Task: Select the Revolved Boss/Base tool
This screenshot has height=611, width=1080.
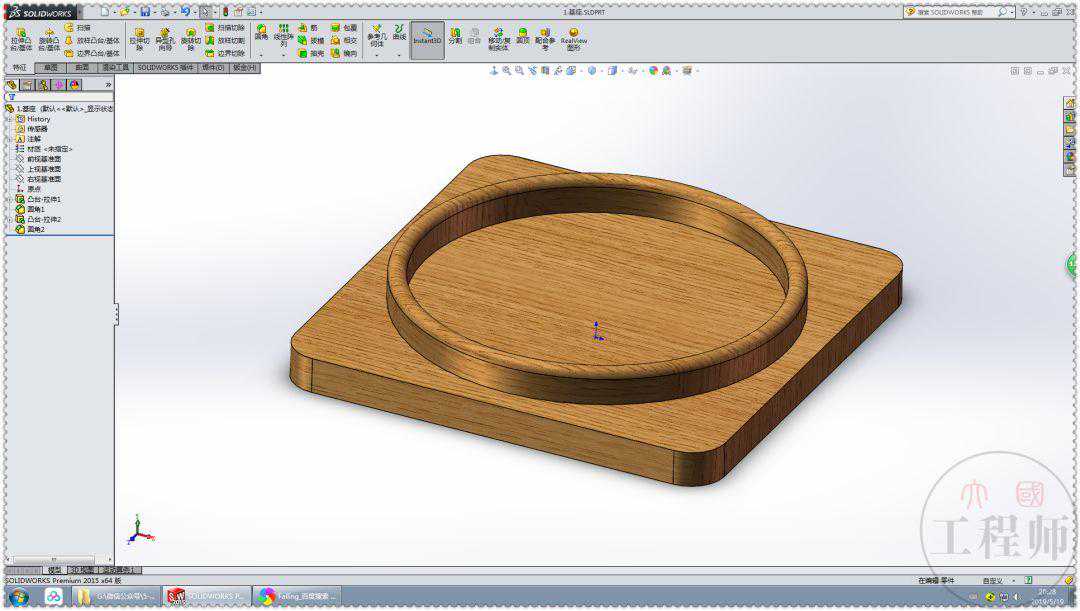Action: pyautogui.click(x=48, y=38)
